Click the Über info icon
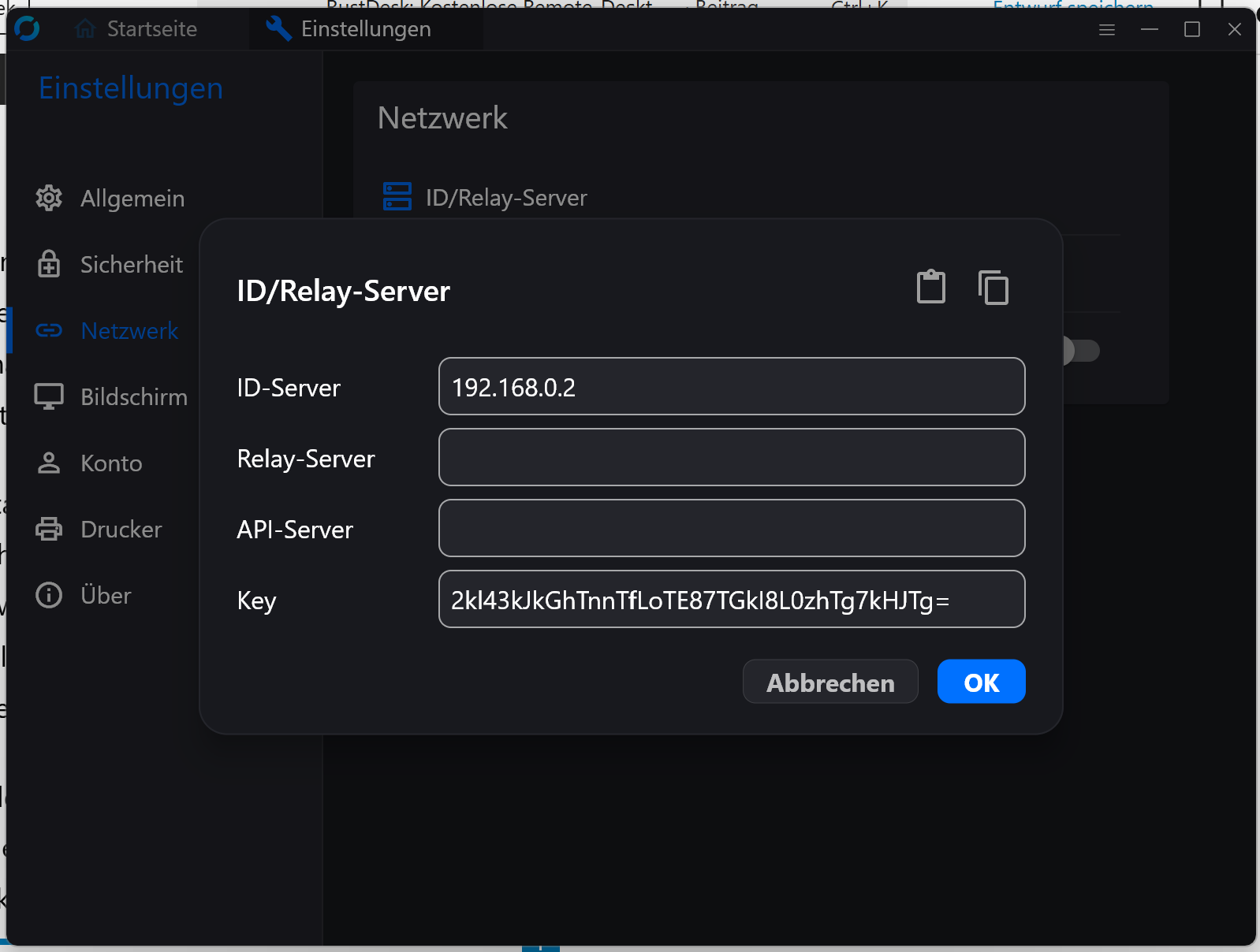Screen dimensions: 1260x952 click(49, 595)
